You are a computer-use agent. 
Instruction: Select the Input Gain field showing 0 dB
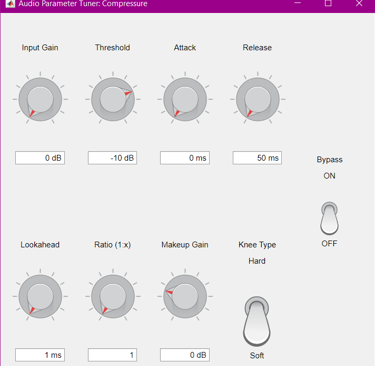40,158
